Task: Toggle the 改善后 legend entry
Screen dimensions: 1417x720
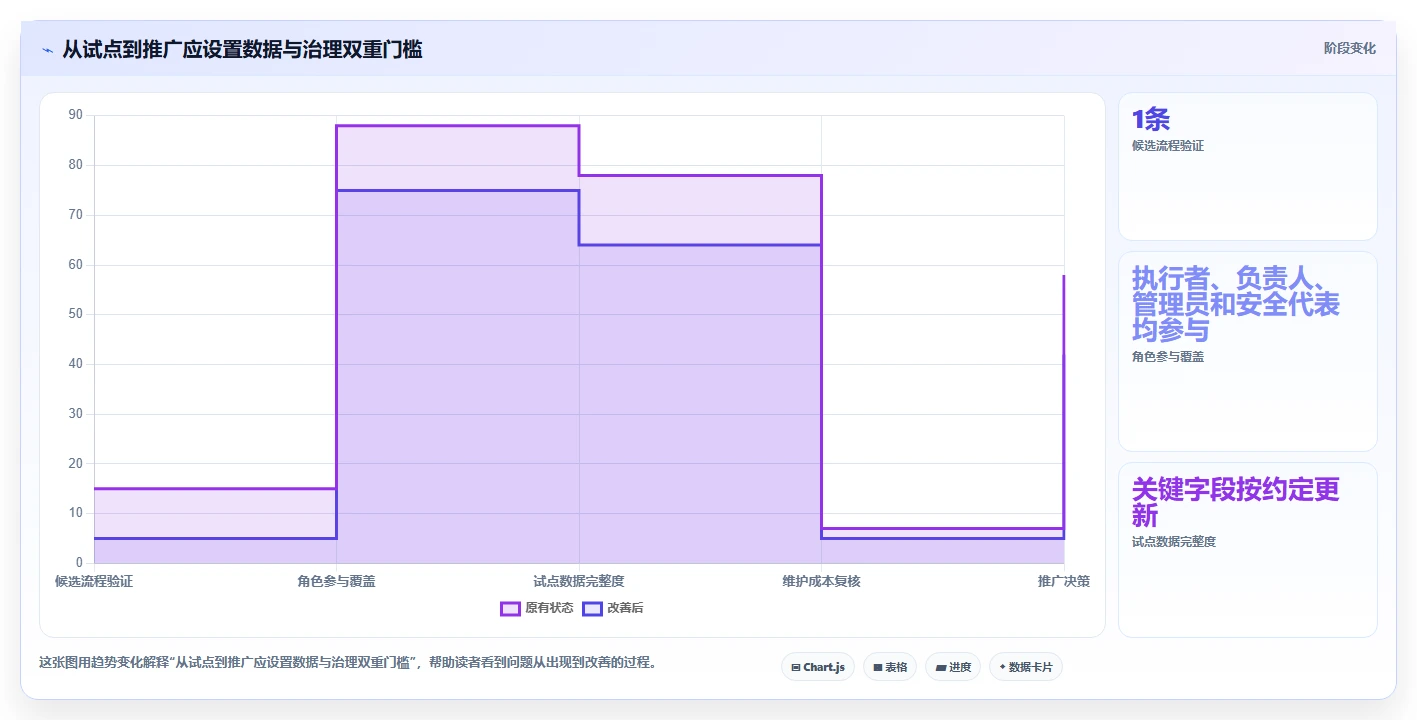Action: coord(613,608)
